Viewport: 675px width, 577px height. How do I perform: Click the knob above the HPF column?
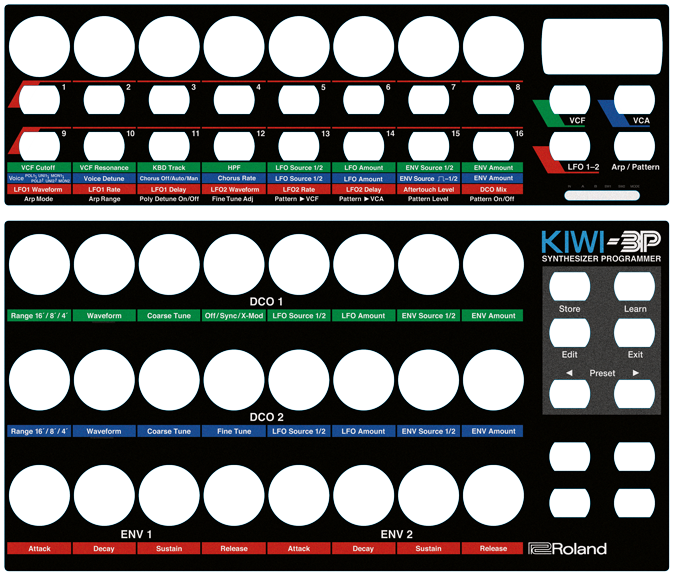click(234, 47)
